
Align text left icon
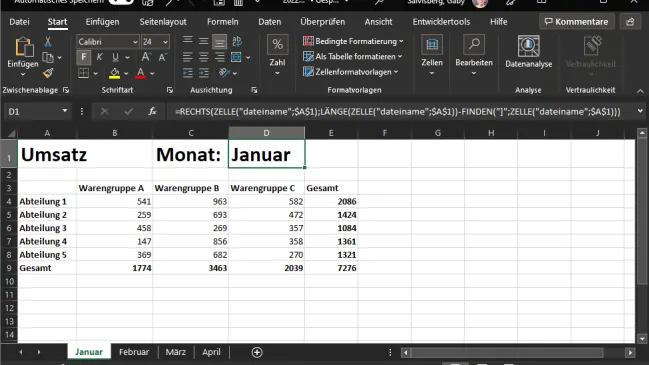tap(187, 57)
